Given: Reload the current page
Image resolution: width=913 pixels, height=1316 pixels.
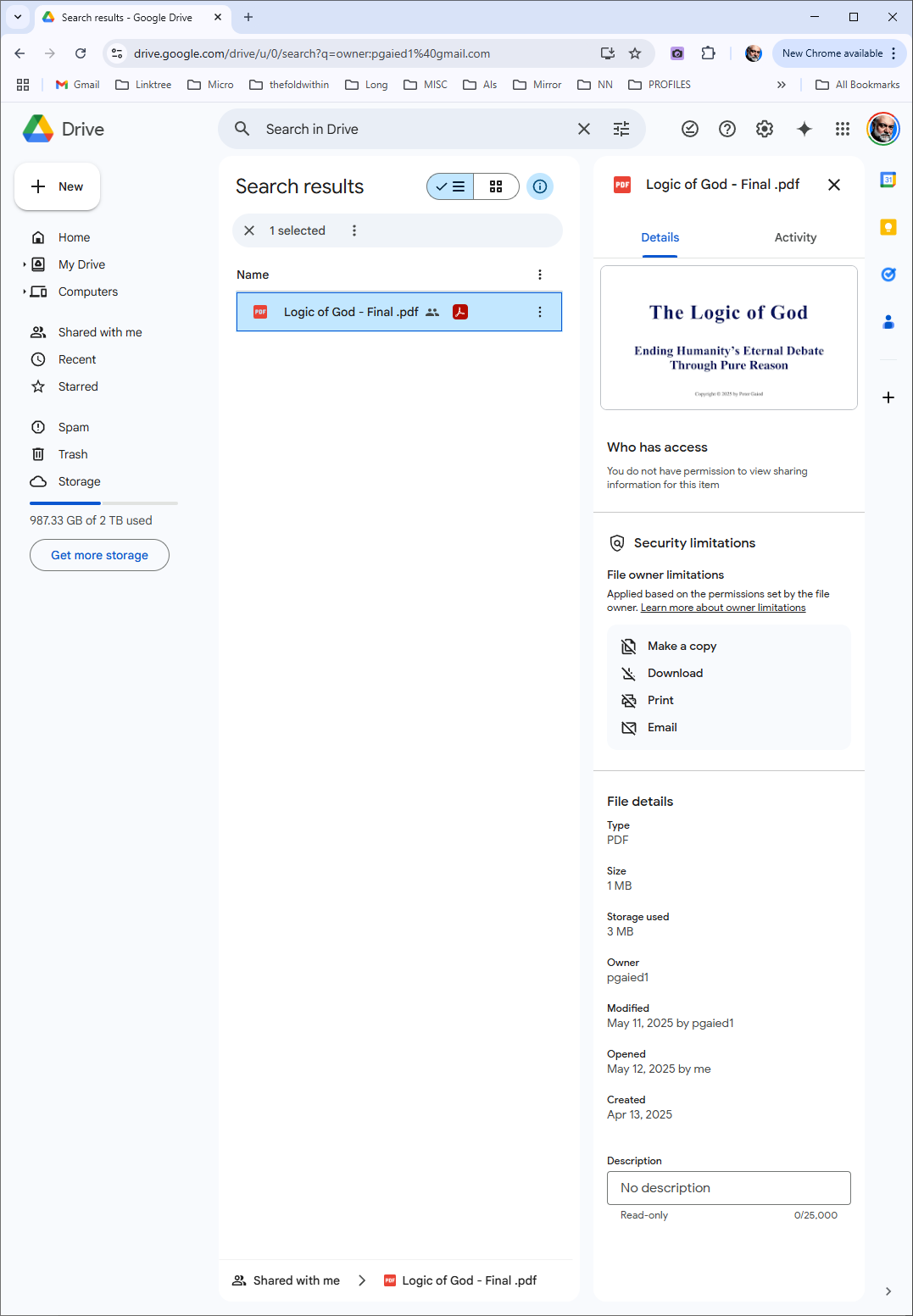Looking at the screenshot, I should pyautogui.click(x=81, y=53).
